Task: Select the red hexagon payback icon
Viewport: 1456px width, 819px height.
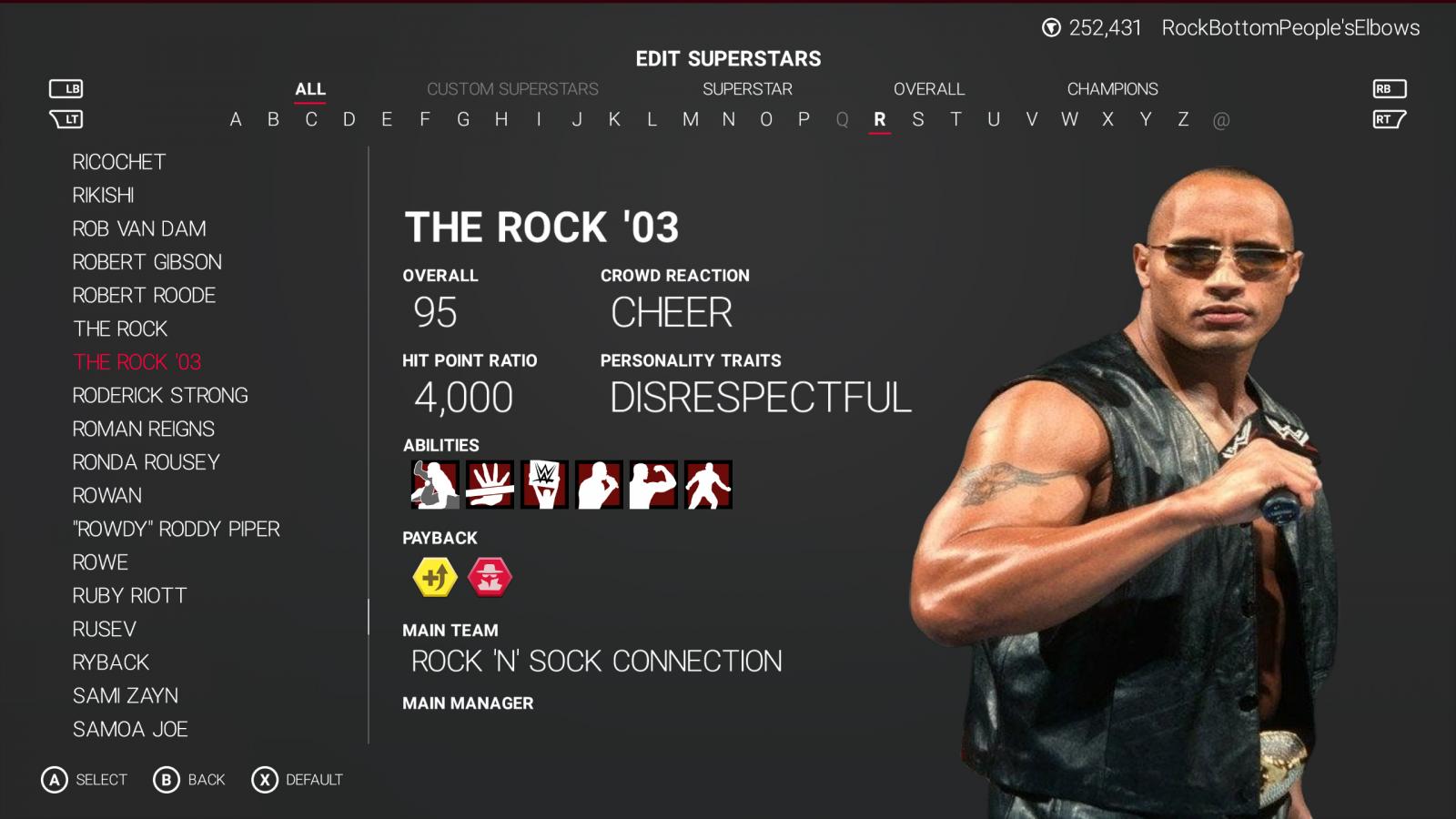Action: click(490, 577)
